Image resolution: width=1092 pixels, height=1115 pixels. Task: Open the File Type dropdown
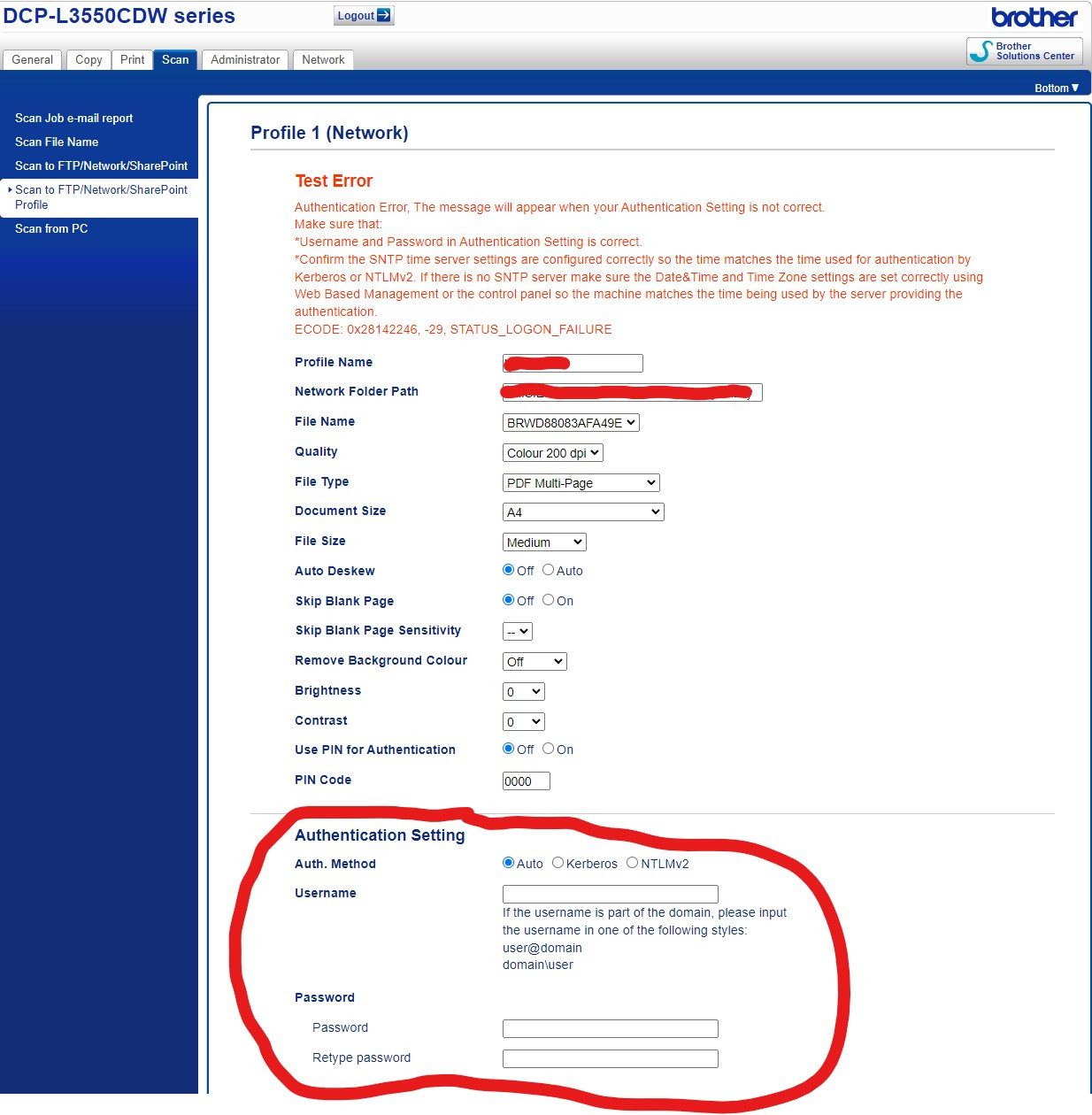click(581, 482)
